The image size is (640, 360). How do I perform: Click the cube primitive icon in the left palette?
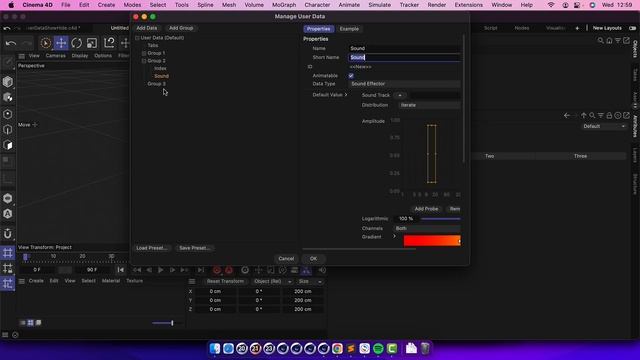coord(8,82)
